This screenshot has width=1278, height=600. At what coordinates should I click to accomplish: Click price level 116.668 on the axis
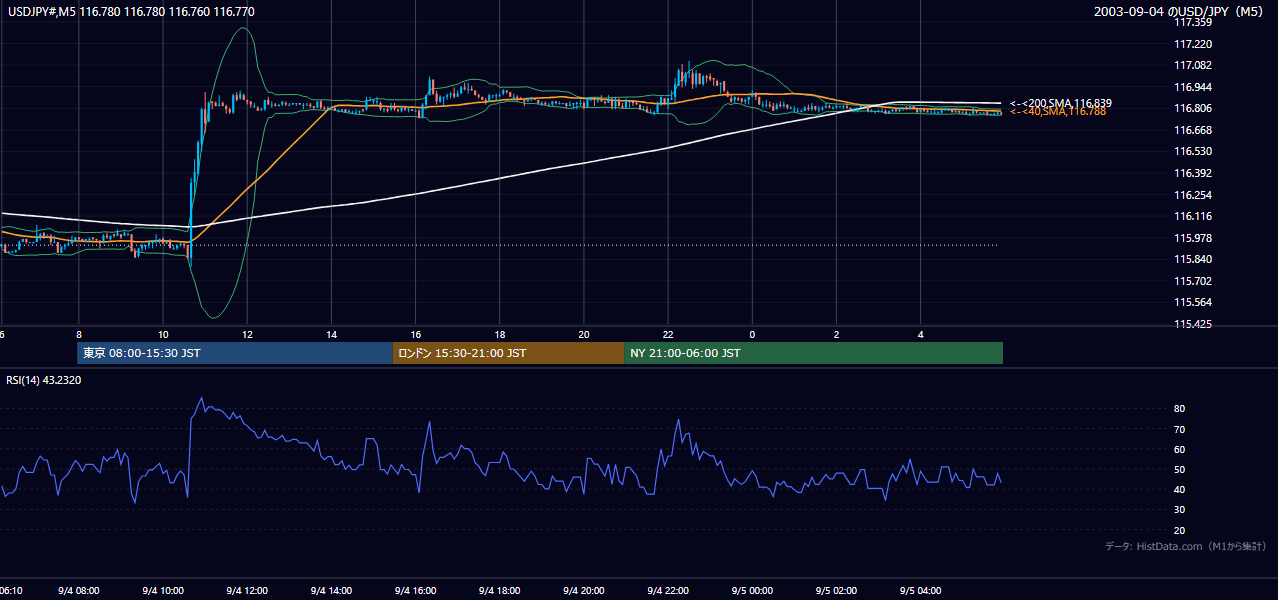point(1194,130)
